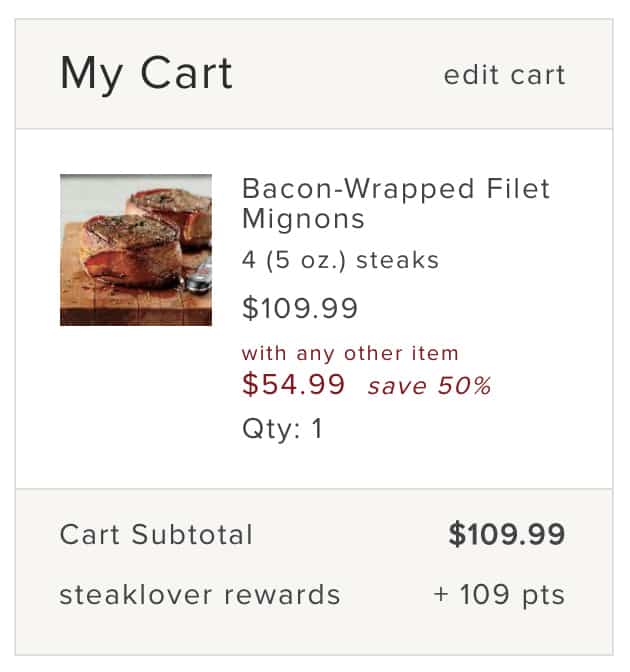The image size is (630, 672).
Task: Click the pts text in rewards row
Action: coord(544,596)
